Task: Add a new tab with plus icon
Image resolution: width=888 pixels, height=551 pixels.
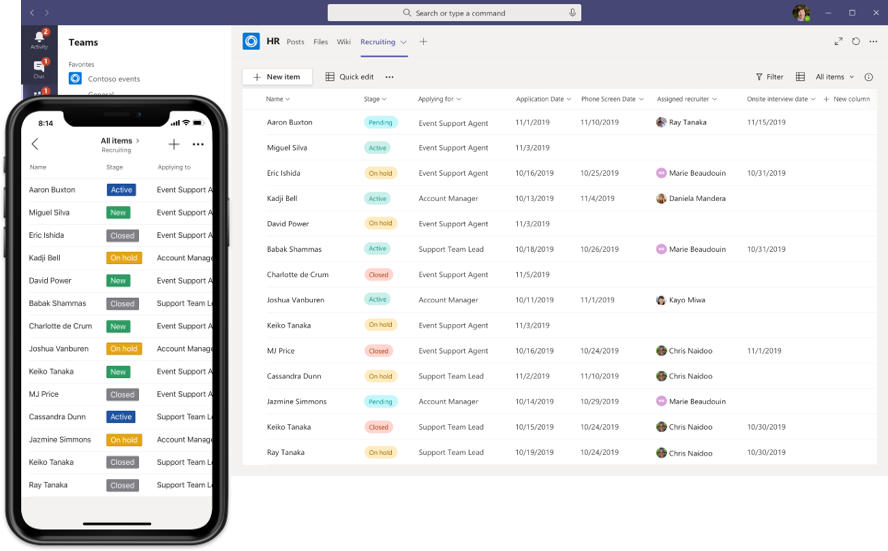Action: click(423, 42)
